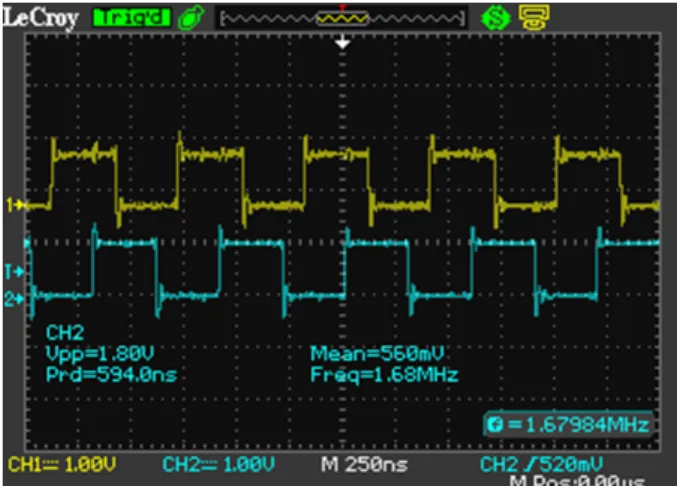Click the CH2 1.00V scale readout
677x486 pixels.
(218, 465)
